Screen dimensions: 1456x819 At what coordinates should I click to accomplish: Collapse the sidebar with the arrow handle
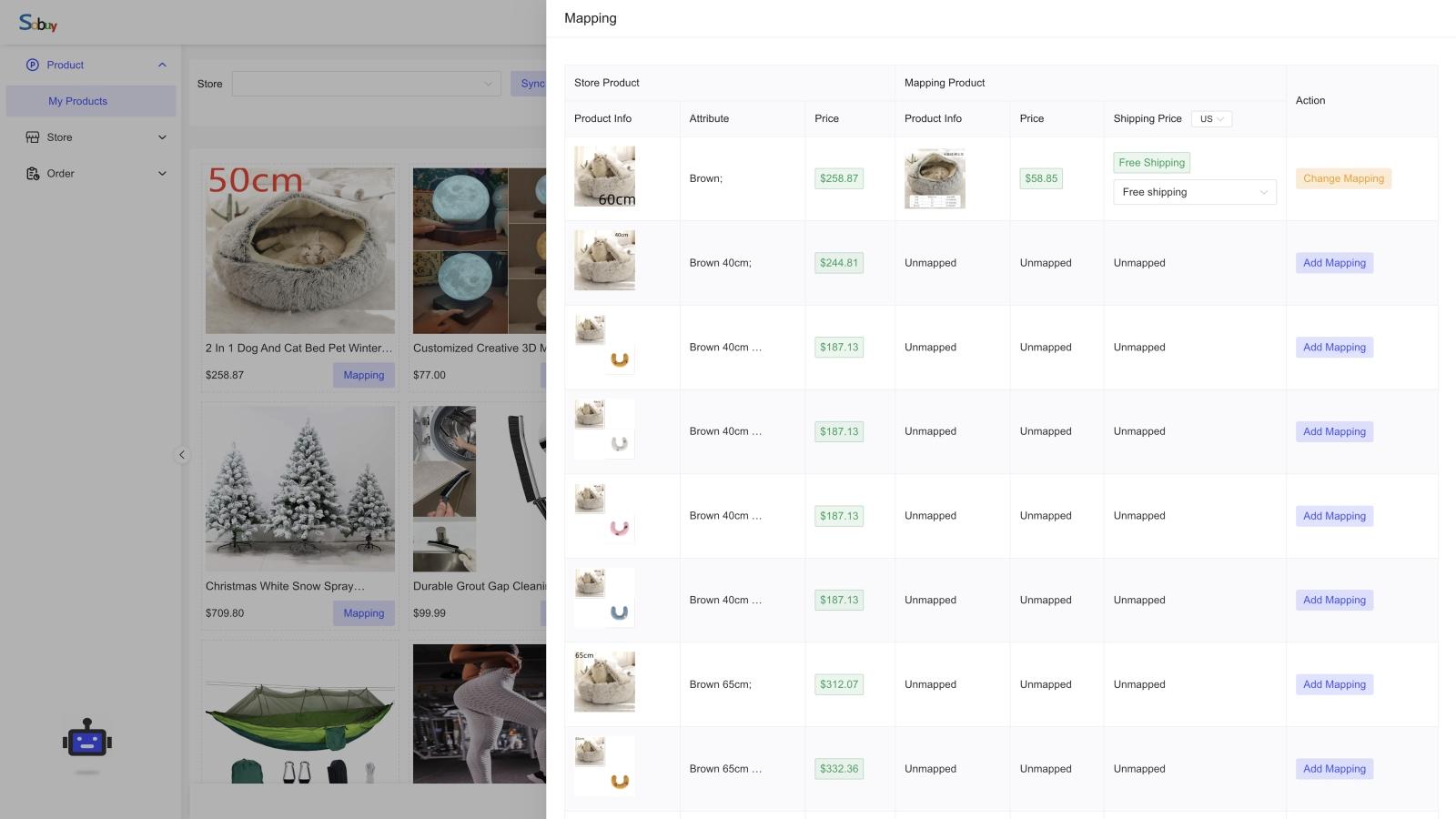[x=182, y=455]
